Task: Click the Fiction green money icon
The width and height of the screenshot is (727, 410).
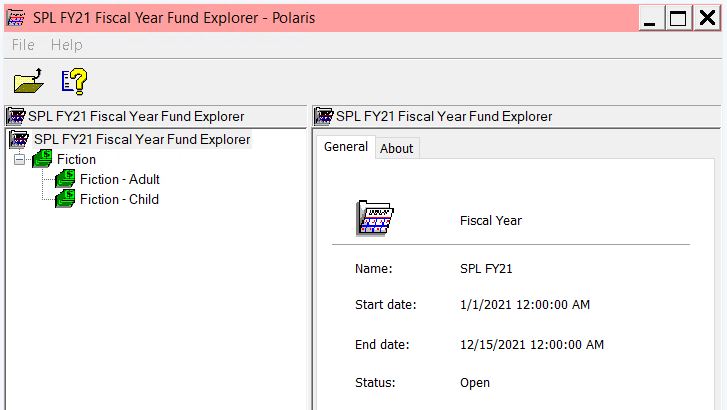Action: 42,159
